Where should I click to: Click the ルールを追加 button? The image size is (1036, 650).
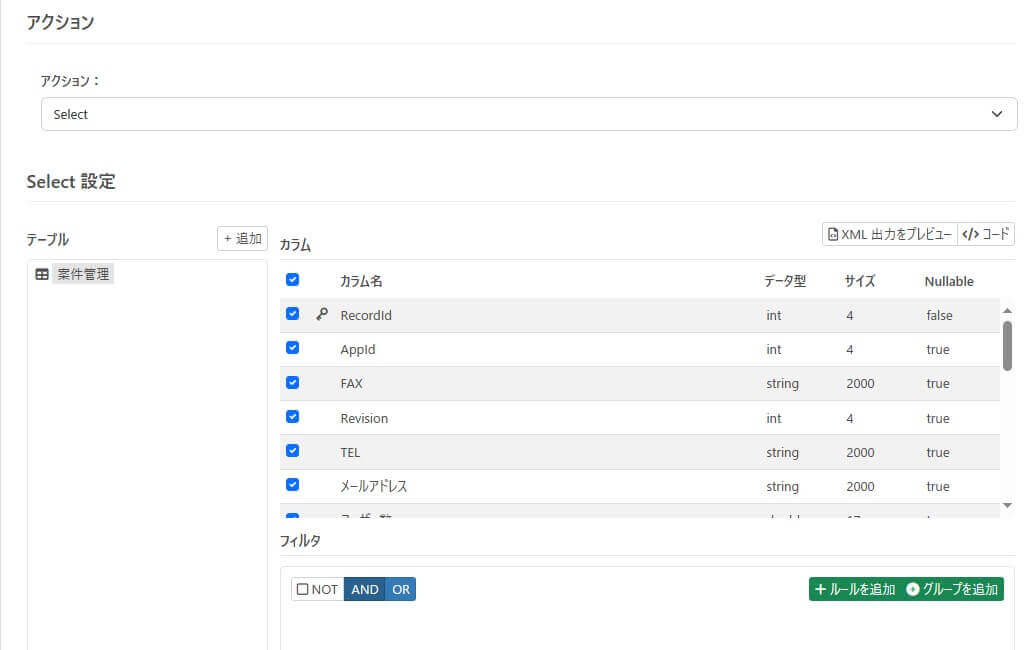click(x=855, y=589)
